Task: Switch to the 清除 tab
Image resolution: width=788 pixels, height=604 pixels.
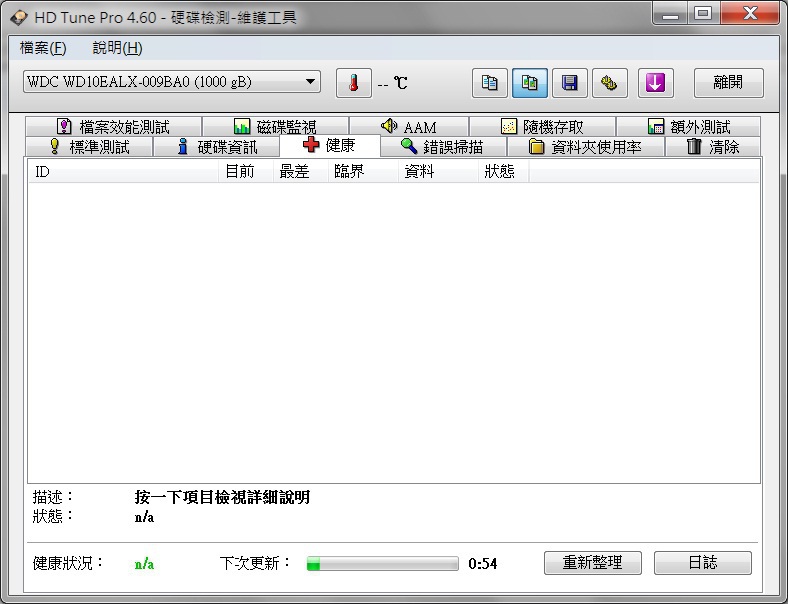Action: pyautogui.click(x=713, y=147)
